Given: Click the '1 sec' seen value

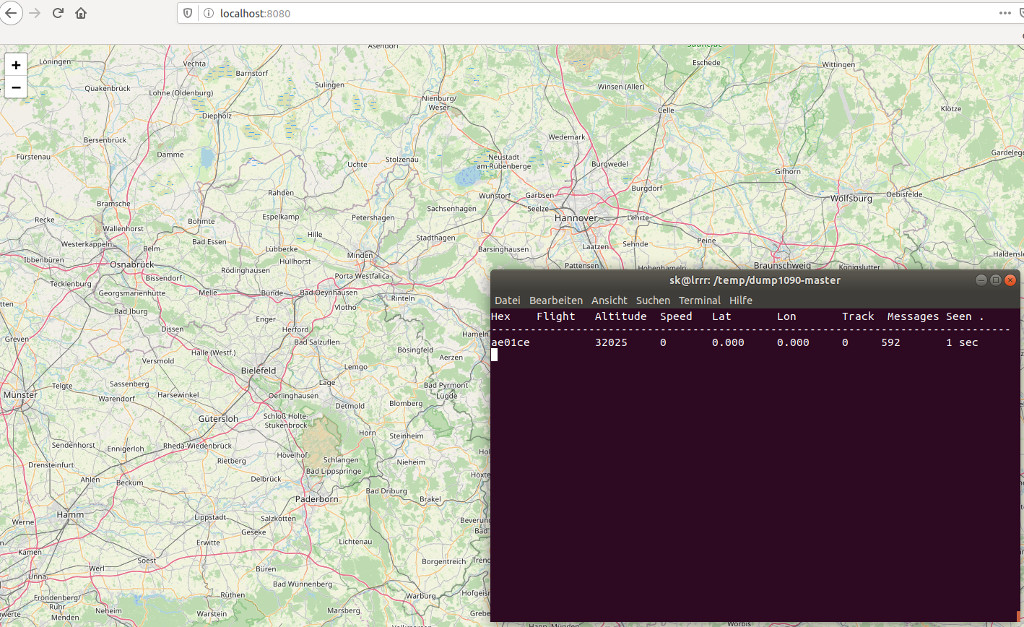Looking at the screenshot, I should point(962,342).
